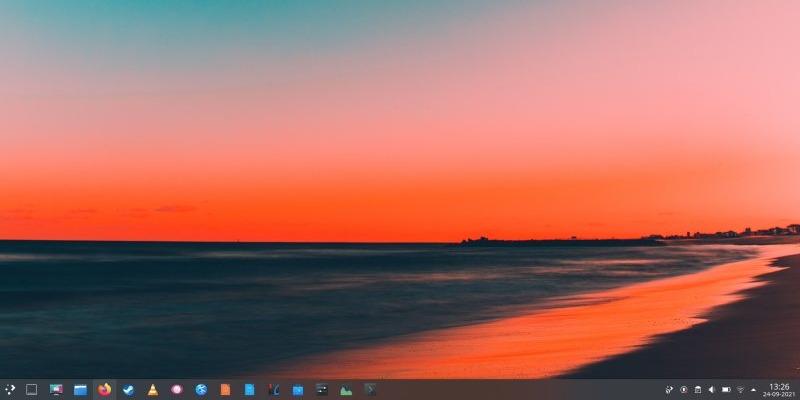Viewport: 800px width, 400px height.
Task: Launch VLC media player
Action: [152, 389]
